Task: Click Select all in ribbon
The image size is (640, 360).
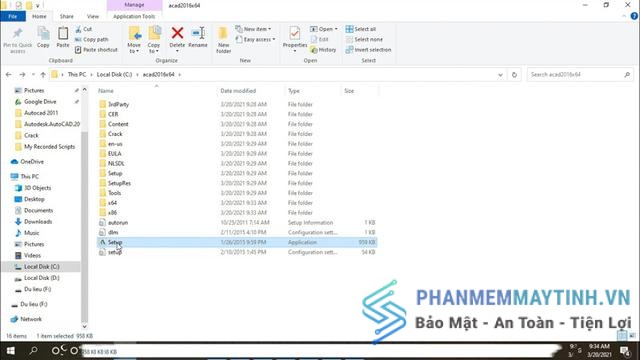Action: click(x=361, y=29)
